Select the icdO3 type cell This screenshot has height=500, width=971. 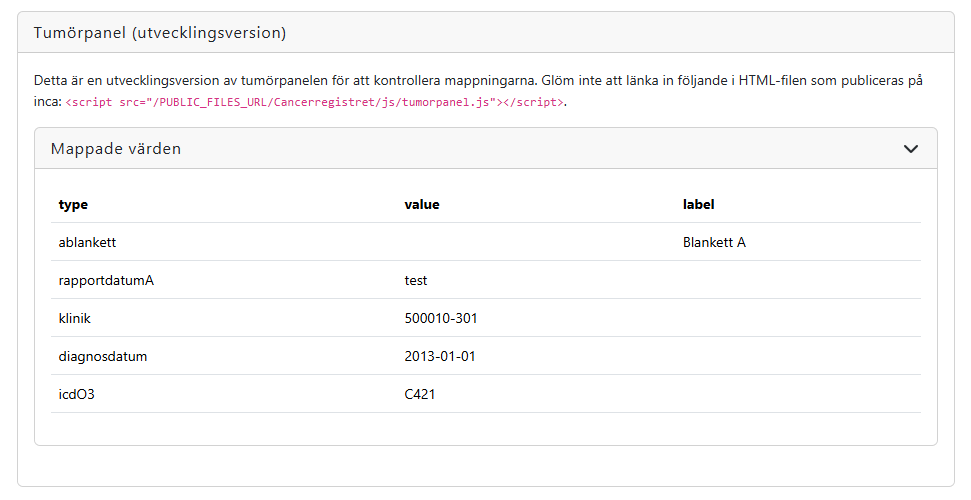77,395
